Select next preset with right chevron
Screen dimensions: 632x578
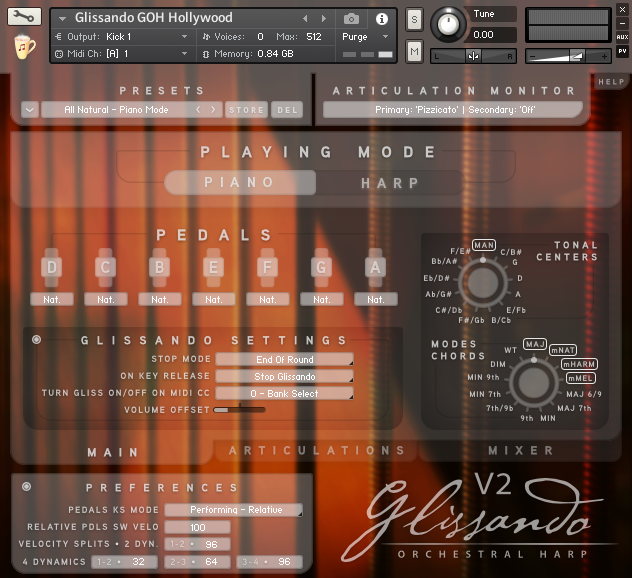click(213, 110)
